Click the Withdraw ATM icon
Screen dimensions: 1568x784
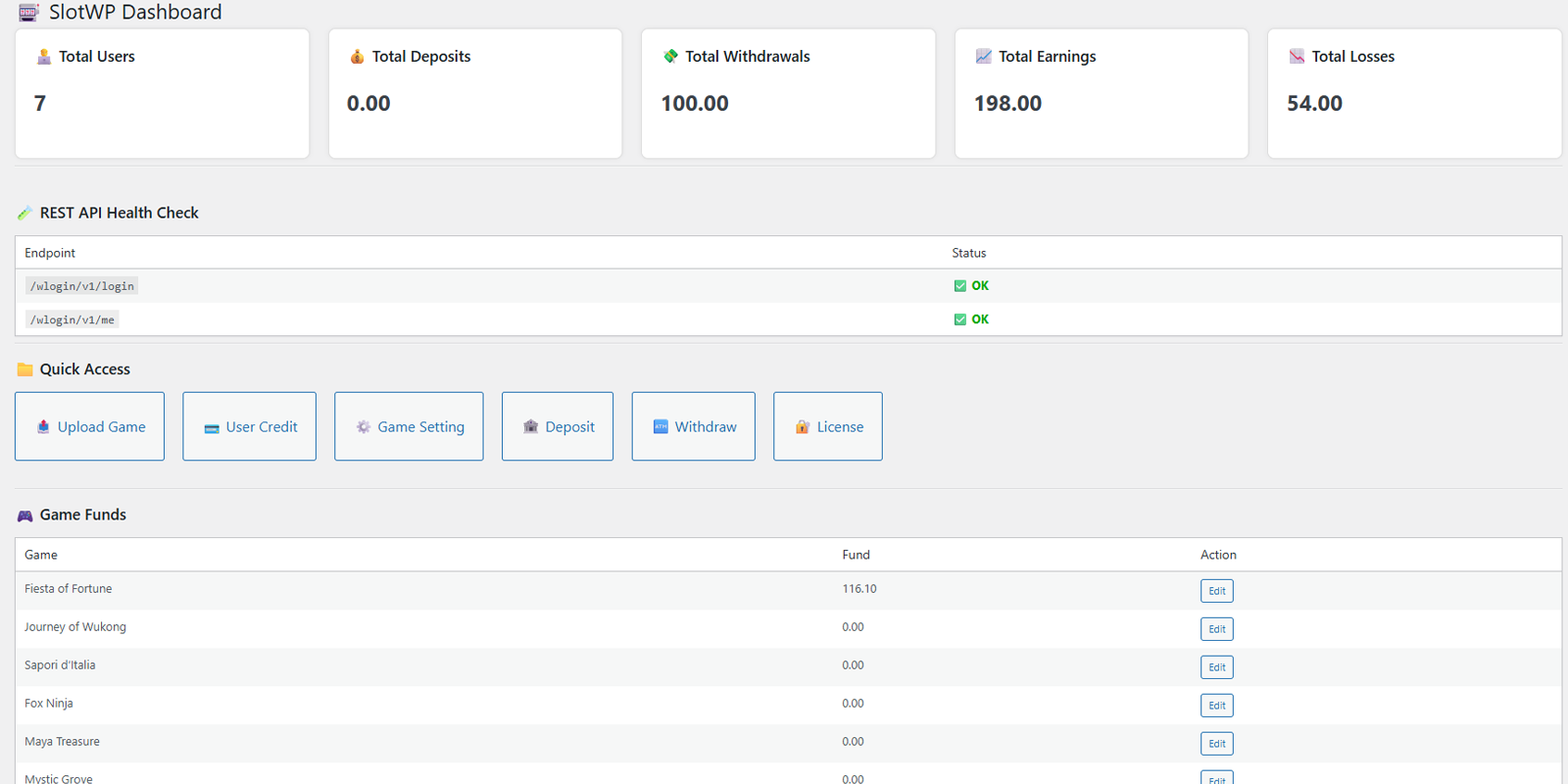661,427
